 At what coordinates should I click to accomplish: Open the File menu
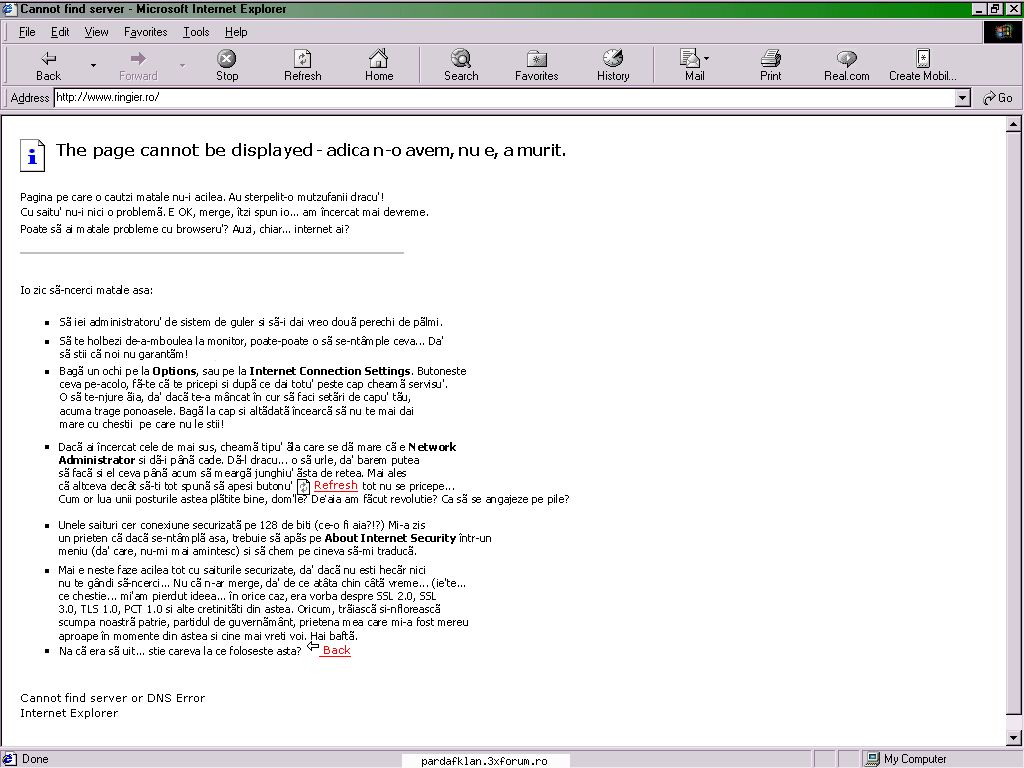pos(27,32)
